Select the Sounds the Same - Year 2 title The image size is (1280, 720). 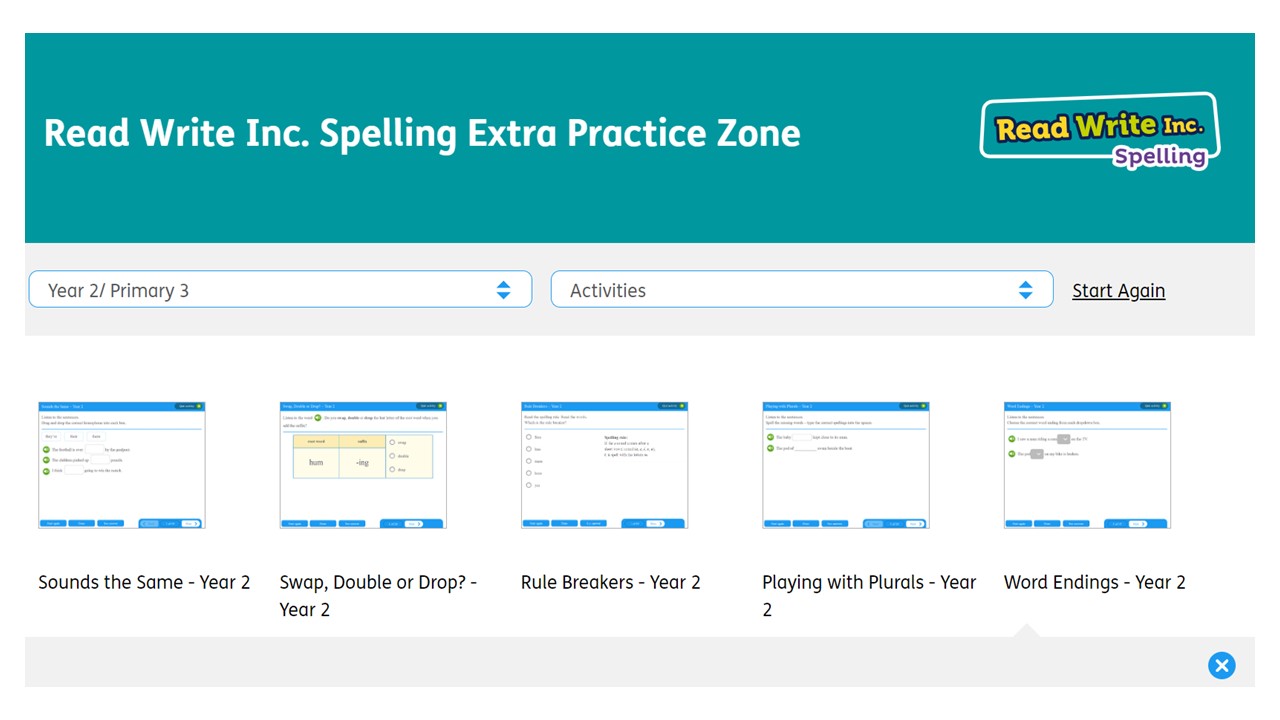[144, 582]
